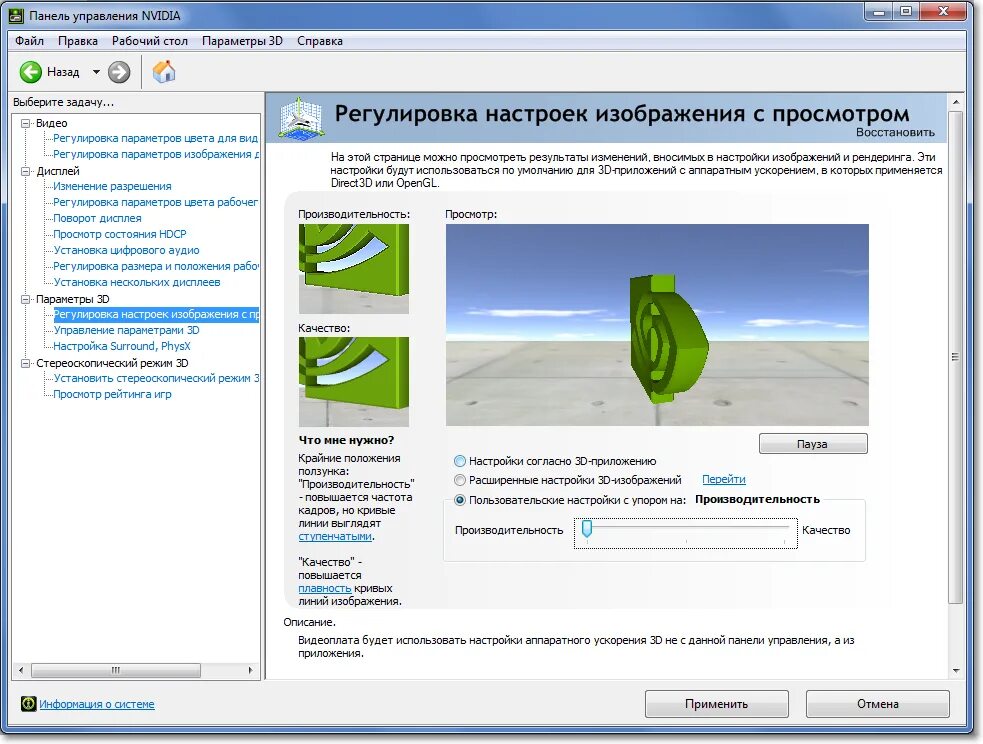Collapse the Дисплей tree node
The image size is (983, 744).
[x=26, y=171]
